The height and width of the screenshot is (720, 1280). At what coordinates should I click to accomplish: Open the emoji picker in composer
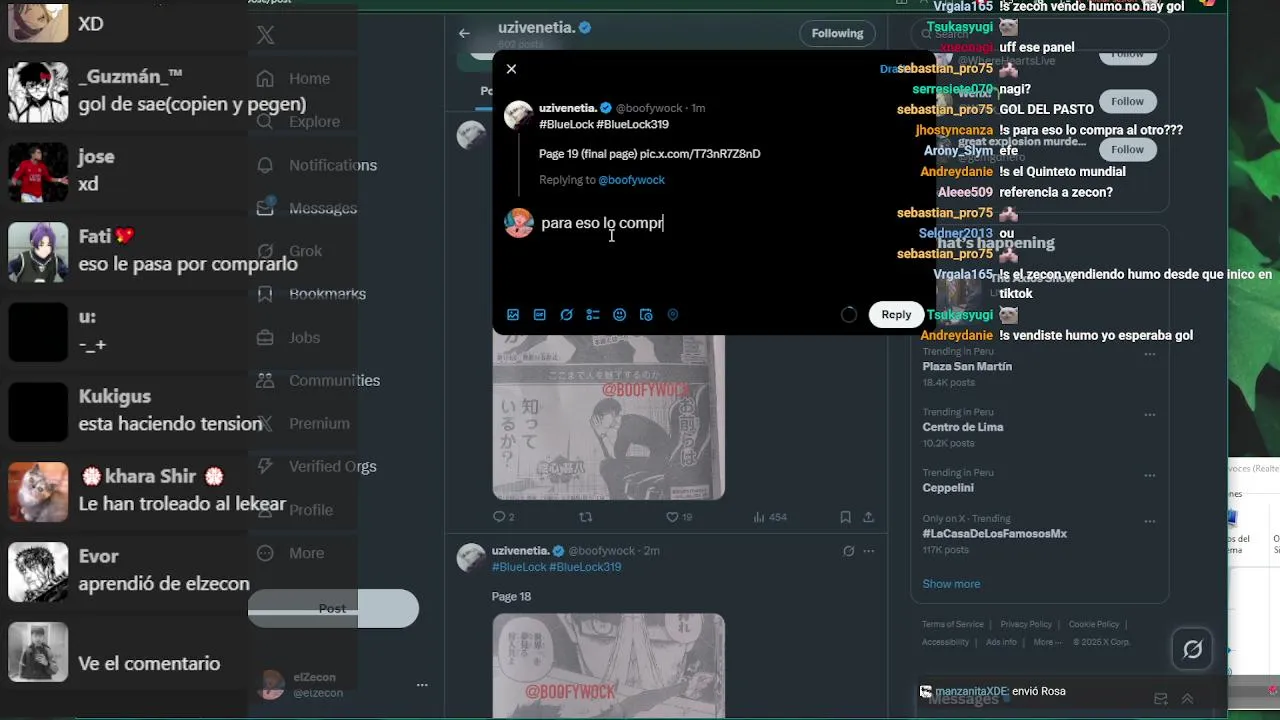[x=620, y=314]
